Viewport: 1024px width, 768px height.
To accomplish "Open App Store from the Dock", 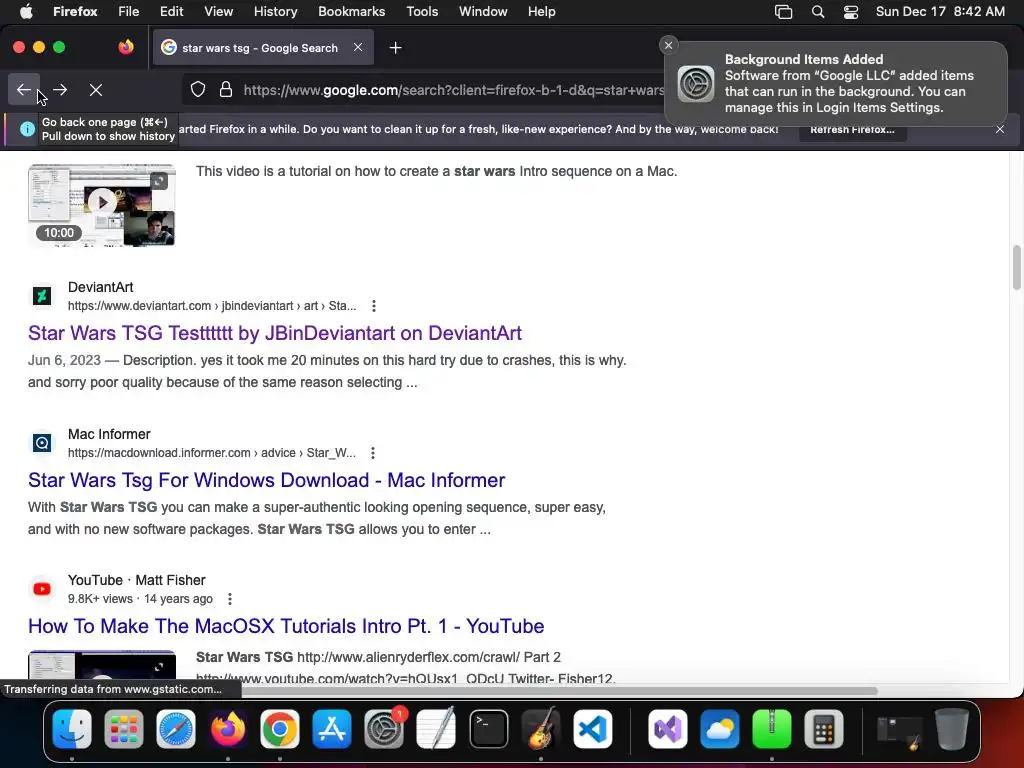I will (332, 729).
